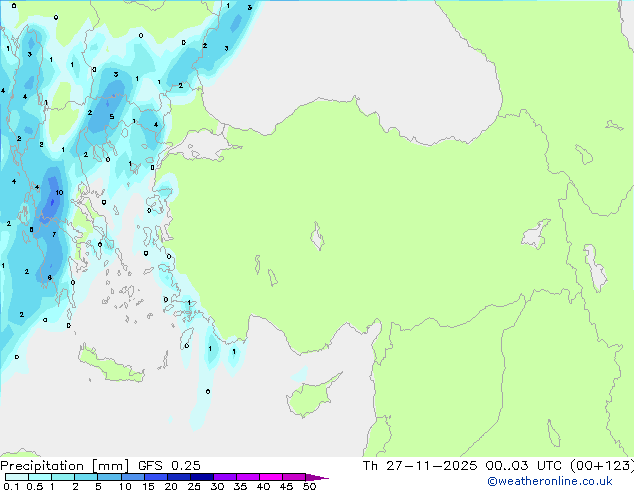
Task: Click the above-50 mm arrow tip swatch
Action: coord(316,477)
